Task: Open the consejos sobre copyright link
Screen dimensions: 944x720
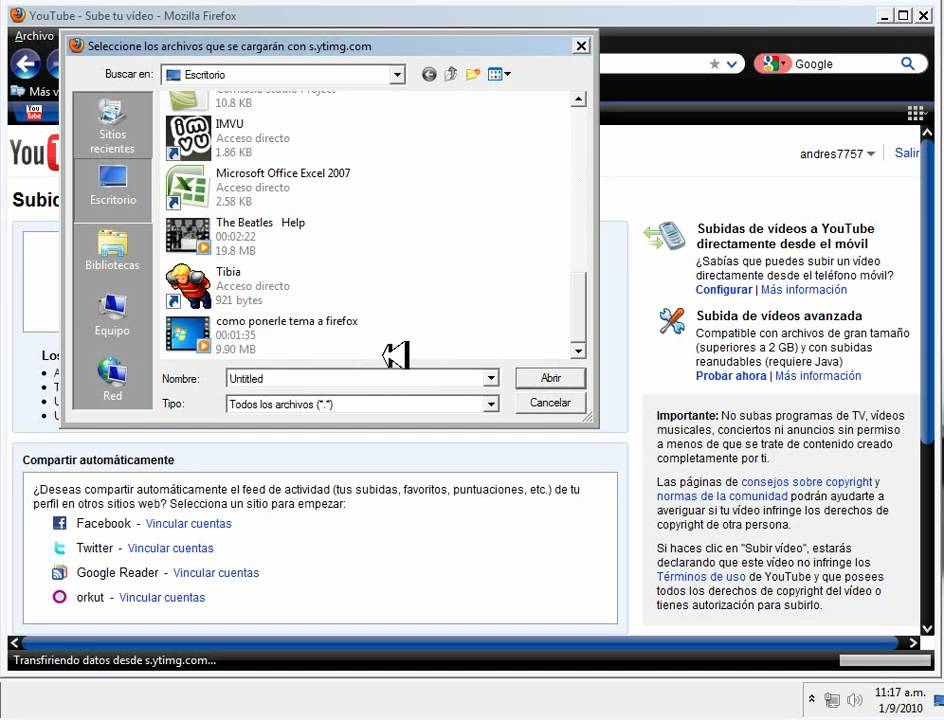Action: pos(807,482)
